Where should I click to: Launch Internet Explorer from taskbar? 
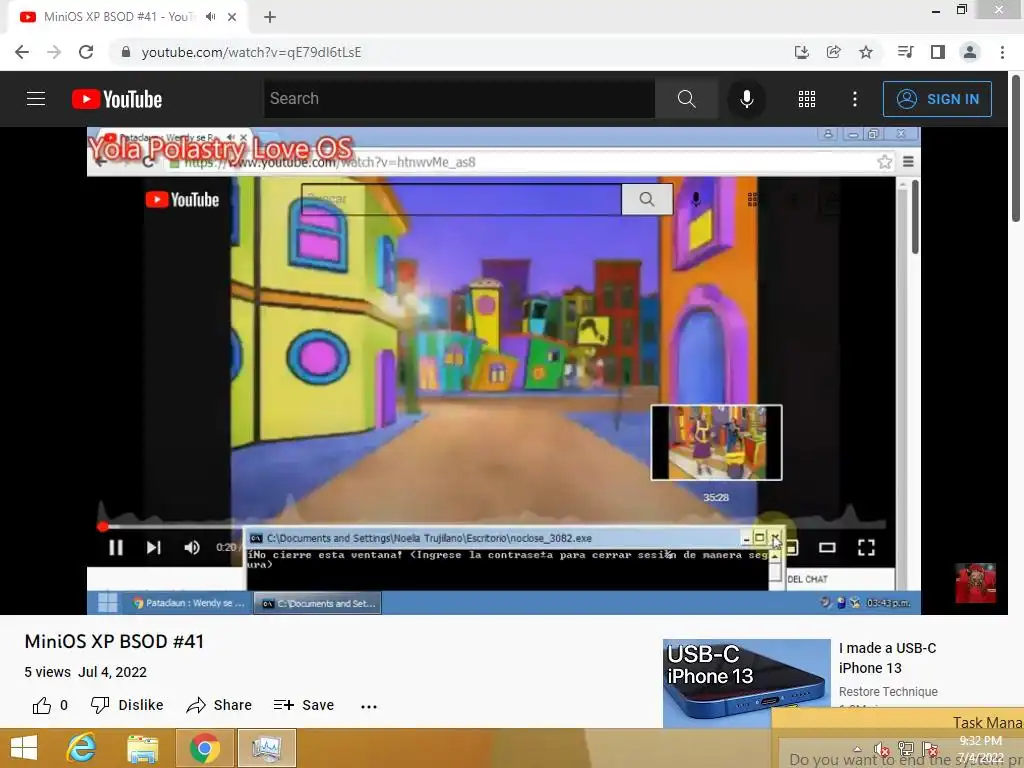point(82,748)
